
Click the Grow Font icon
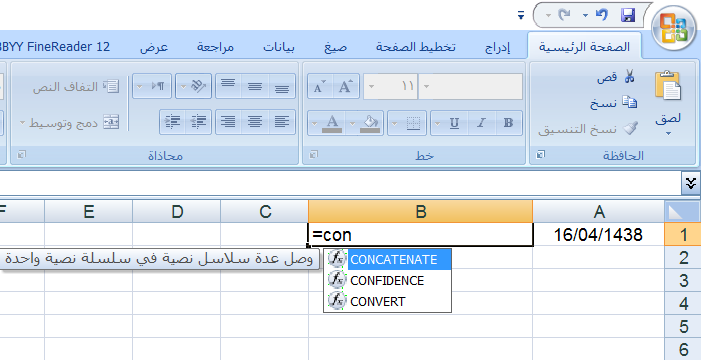[x=346, y=86]
